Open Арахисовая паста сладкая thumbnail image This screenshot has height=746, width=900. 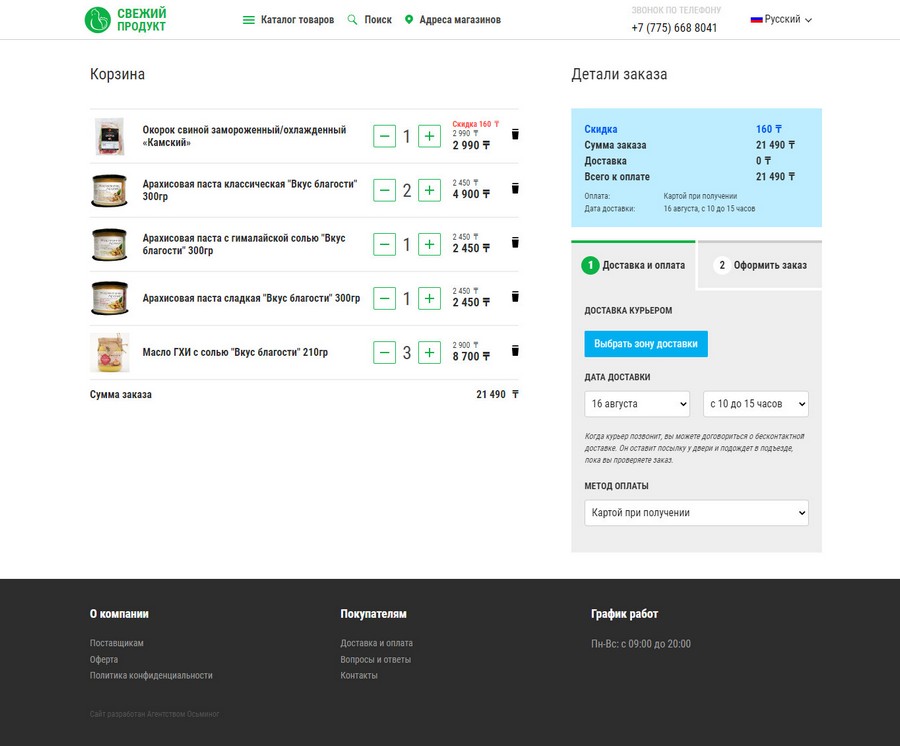click(x=110, y=298)
